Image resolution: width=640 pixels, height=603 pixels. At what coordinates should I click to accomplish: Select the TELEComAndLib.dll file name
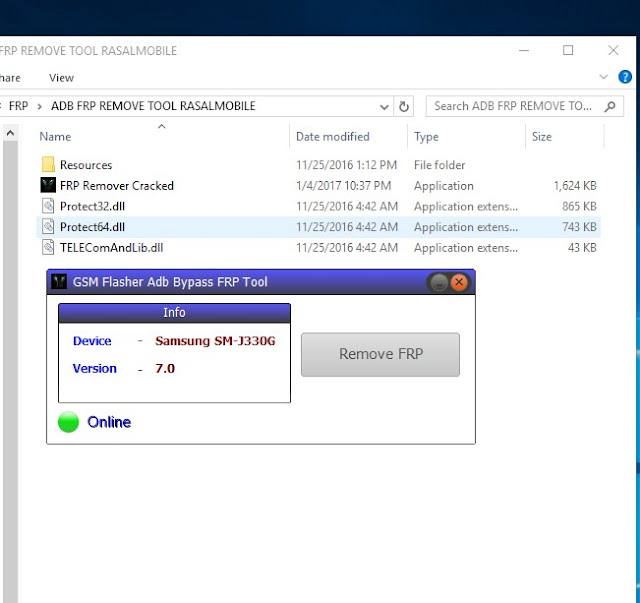111,248
